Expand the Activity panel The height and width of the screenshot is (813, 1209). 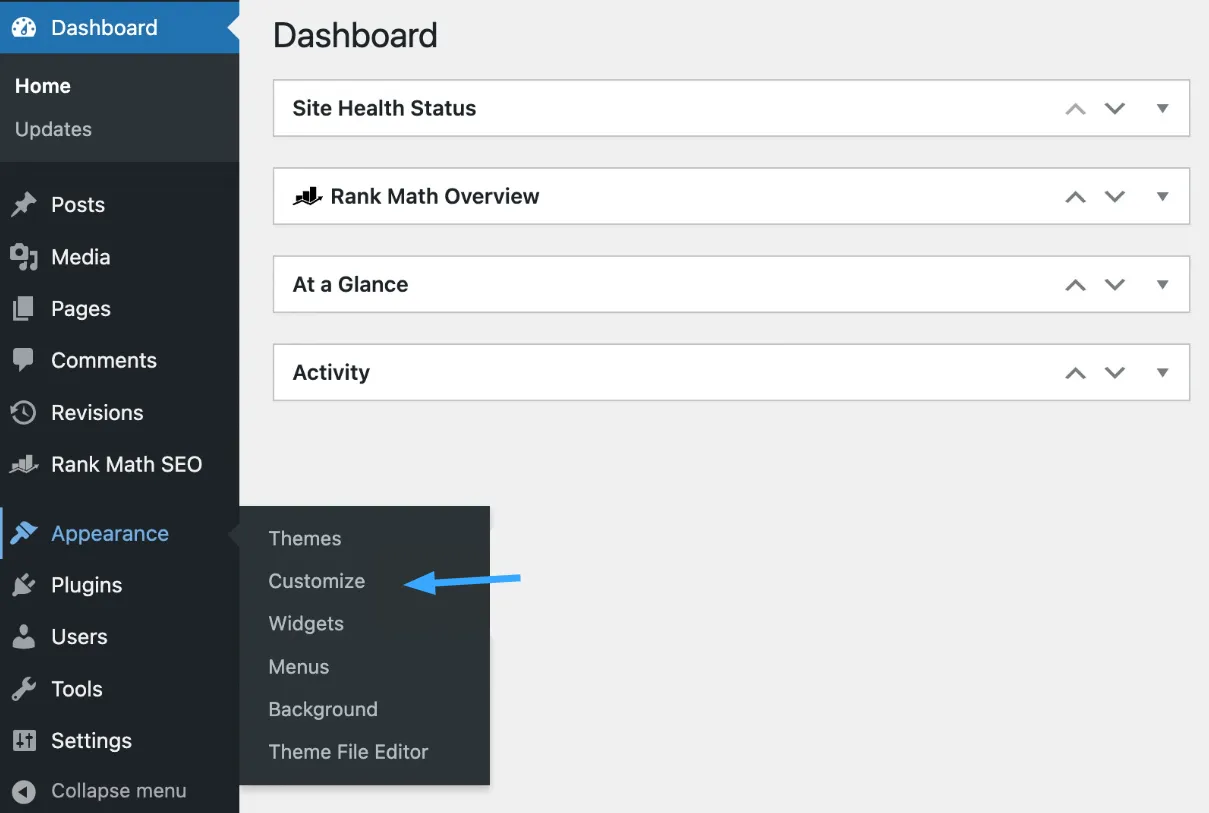point(1162,372)
